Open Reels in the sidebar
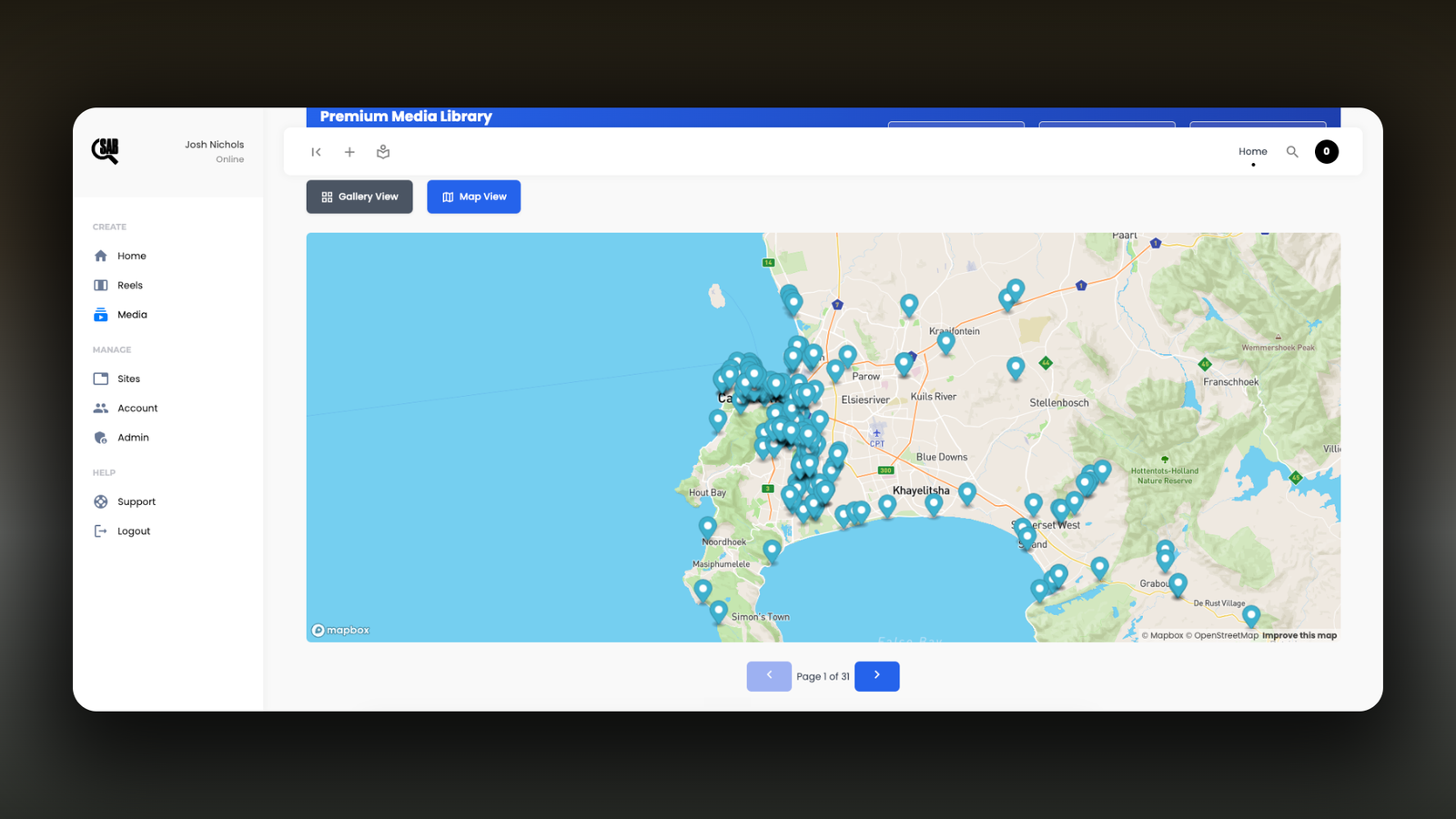Viewport: 1456px width, 819px height. [130, 285]
